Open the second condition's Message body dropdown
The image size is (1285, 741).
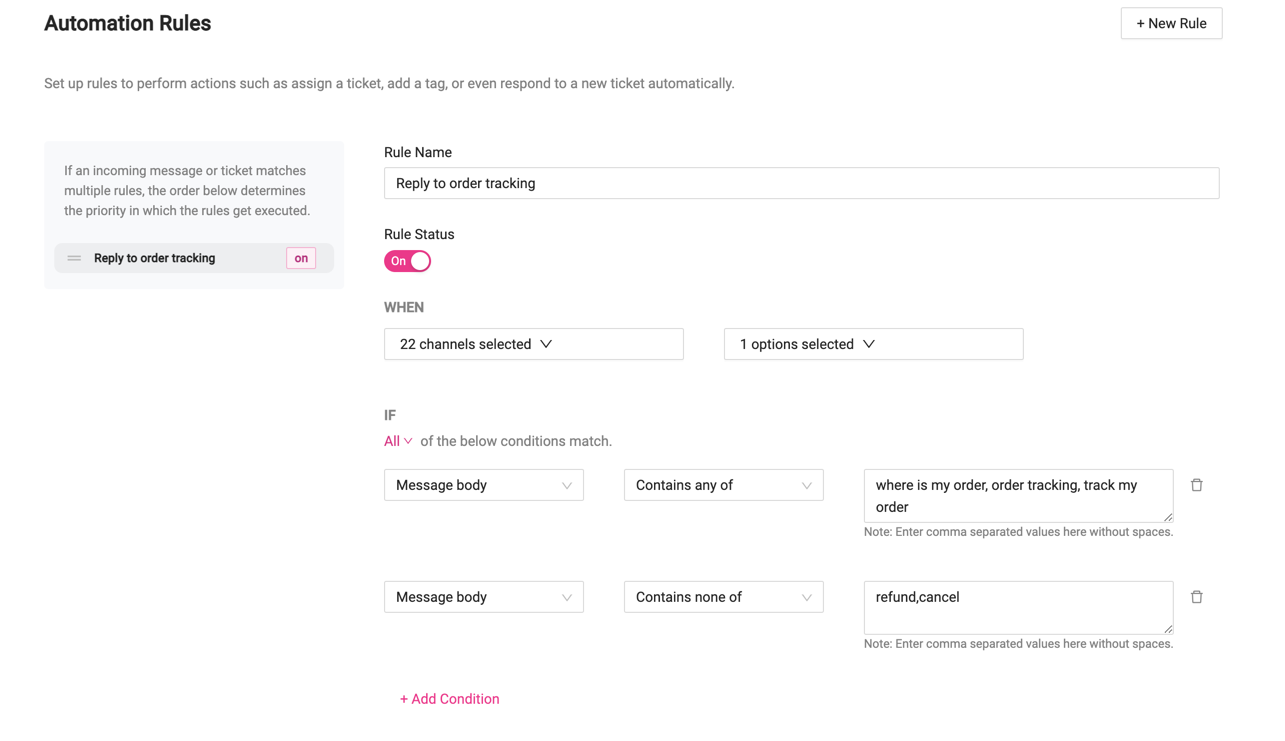tap(483, 597)
